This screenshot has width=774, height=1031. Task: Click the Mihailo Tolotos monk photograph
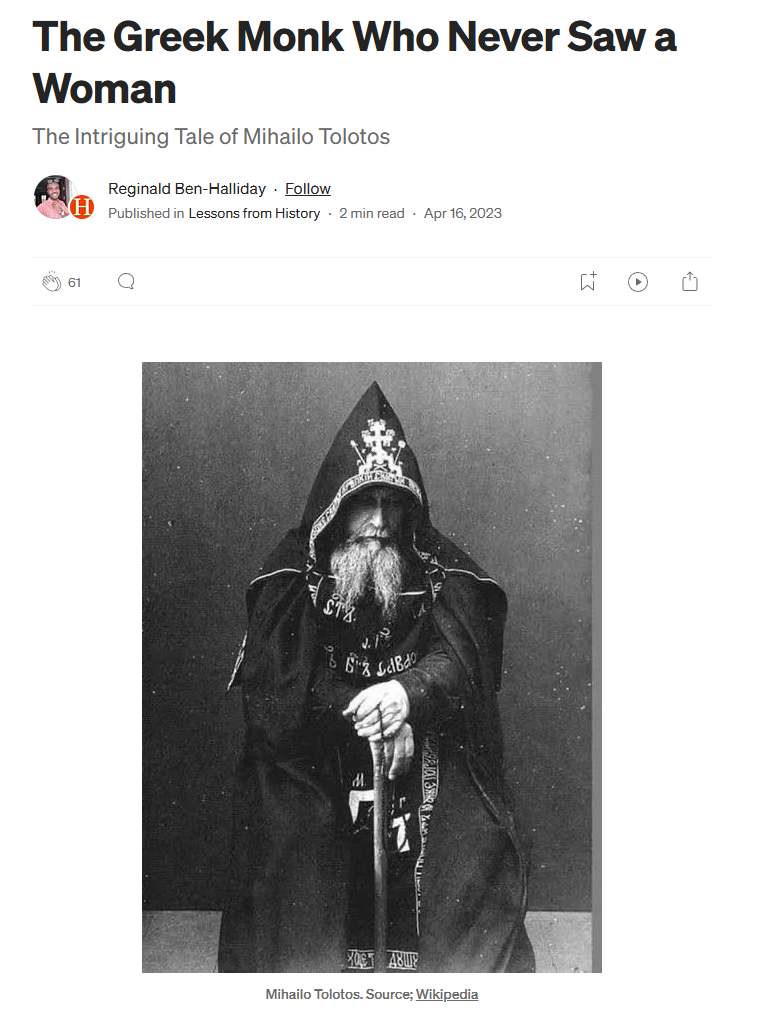(x=372, y=667)
